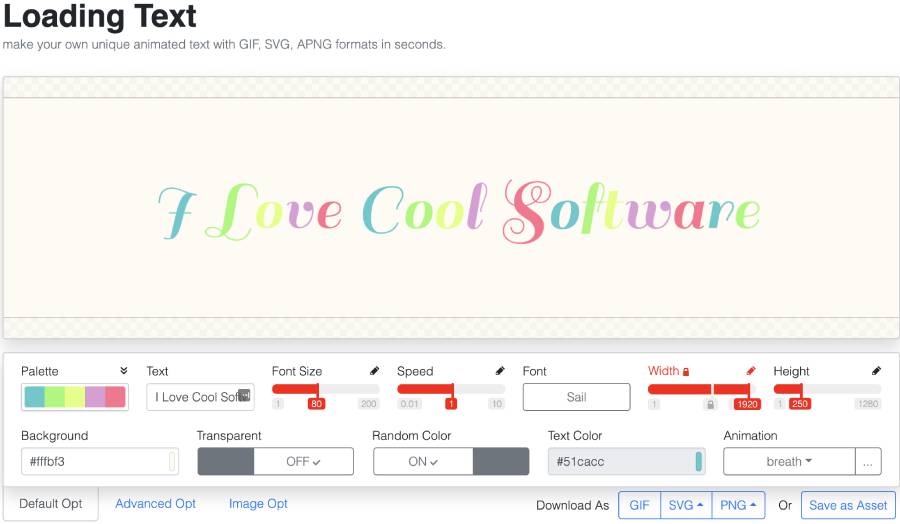900x524 pixels.
Task: Adjust the Font Size slider at 80
Action: tap(316, 403)
